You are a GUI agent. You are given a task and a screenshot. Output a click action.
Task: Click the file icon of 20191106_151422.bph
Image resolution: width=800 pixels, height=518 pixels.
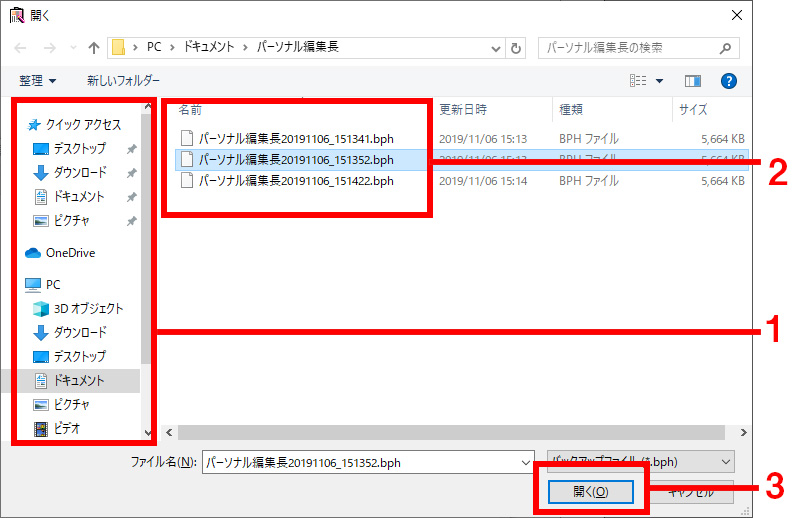point(187,181)
